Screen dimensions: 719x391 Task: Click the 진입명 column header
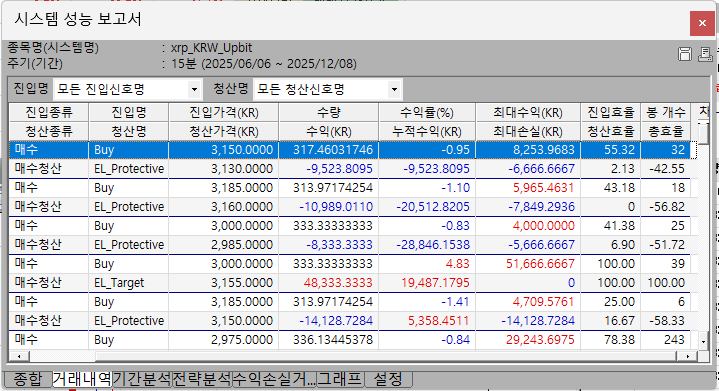[129, 112]
